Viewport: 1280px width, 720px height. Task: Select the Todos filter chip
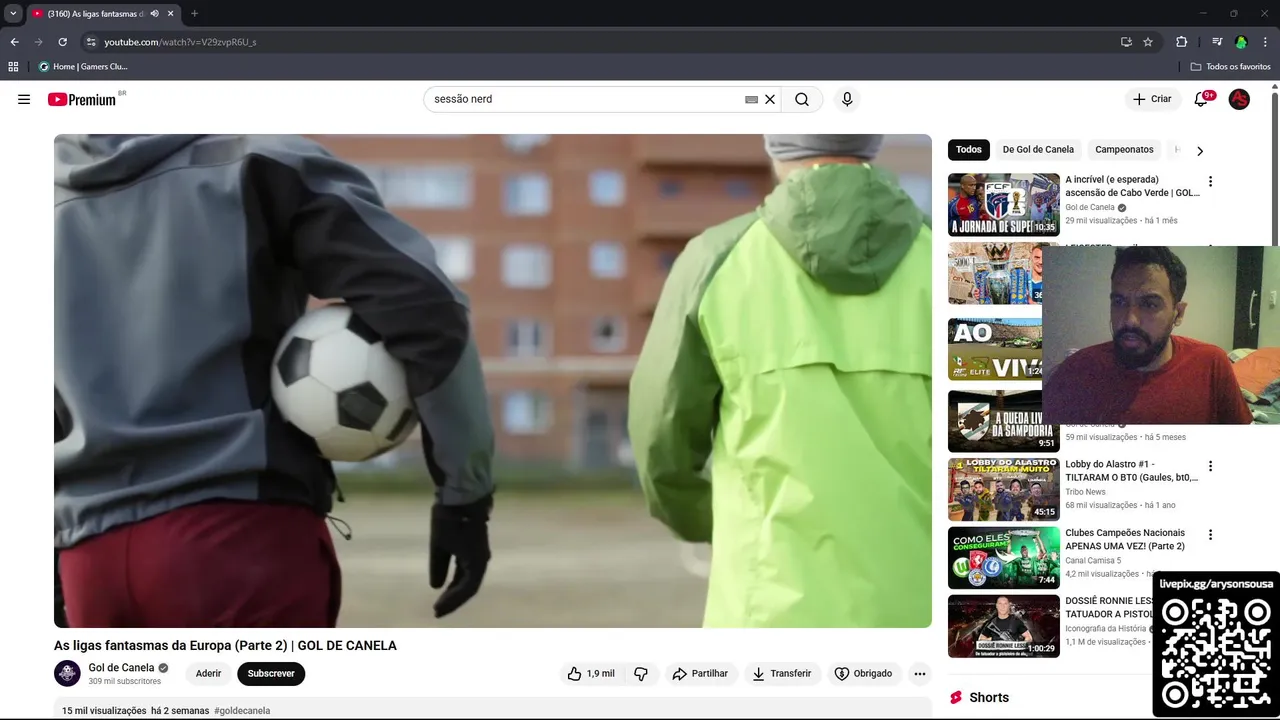click(969, 150)
